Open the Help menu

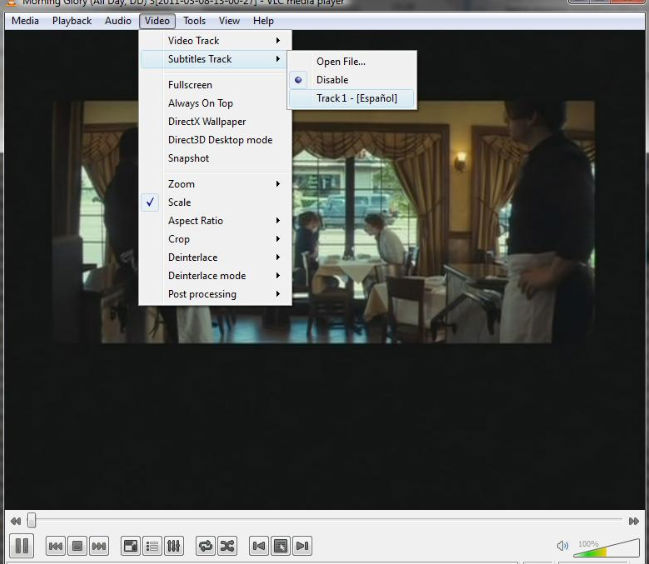pyautogui.click(x=263, y=21)
